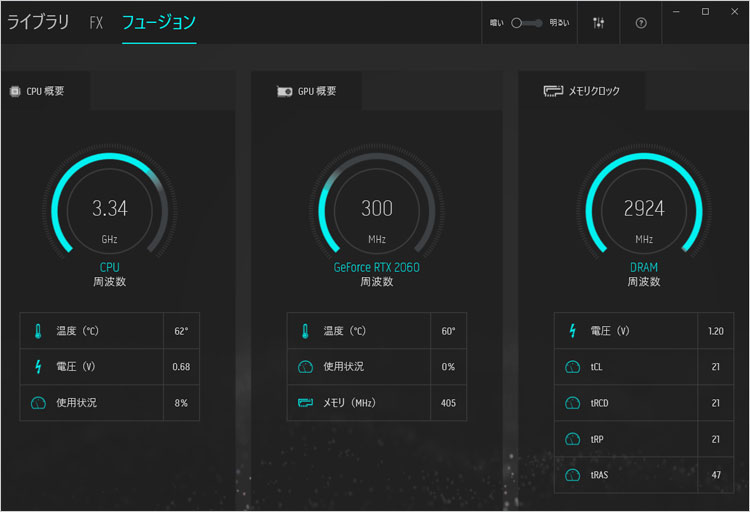The width and height of the screenshot is (750, 512).
Task: Click the GeForce RTX 2060 label
Action: coord(377,267)
